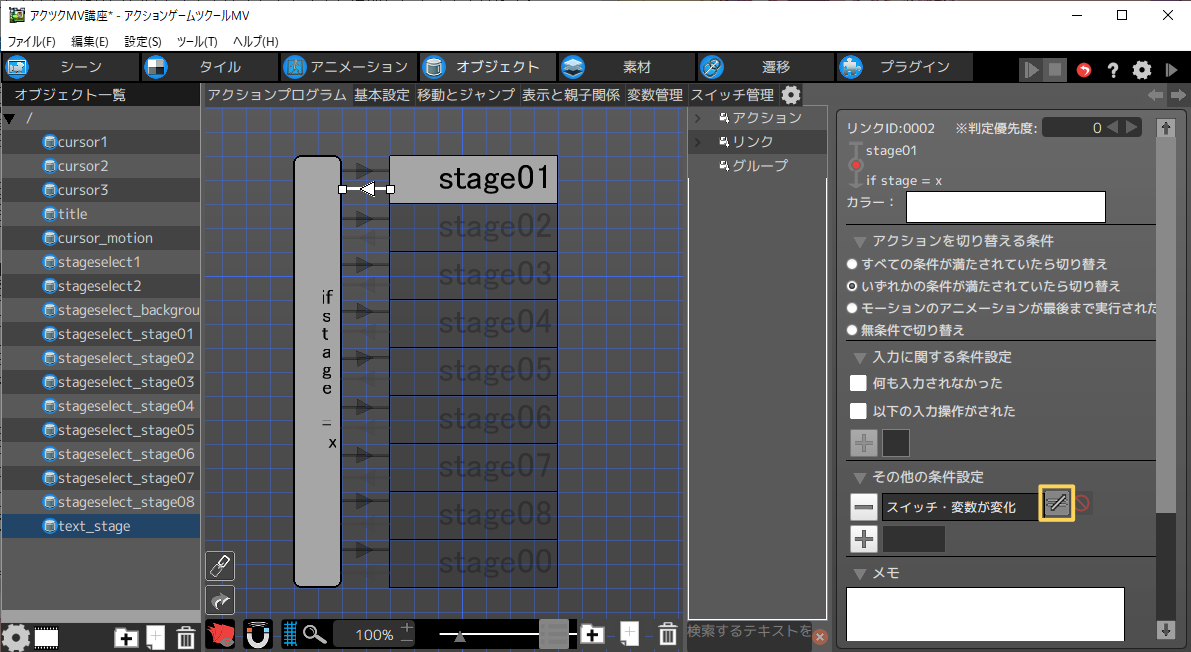The width and height of the screenshot is (1191, 652).
Task: Collapse the その他の条件設定 section
Action: (859, 477)
